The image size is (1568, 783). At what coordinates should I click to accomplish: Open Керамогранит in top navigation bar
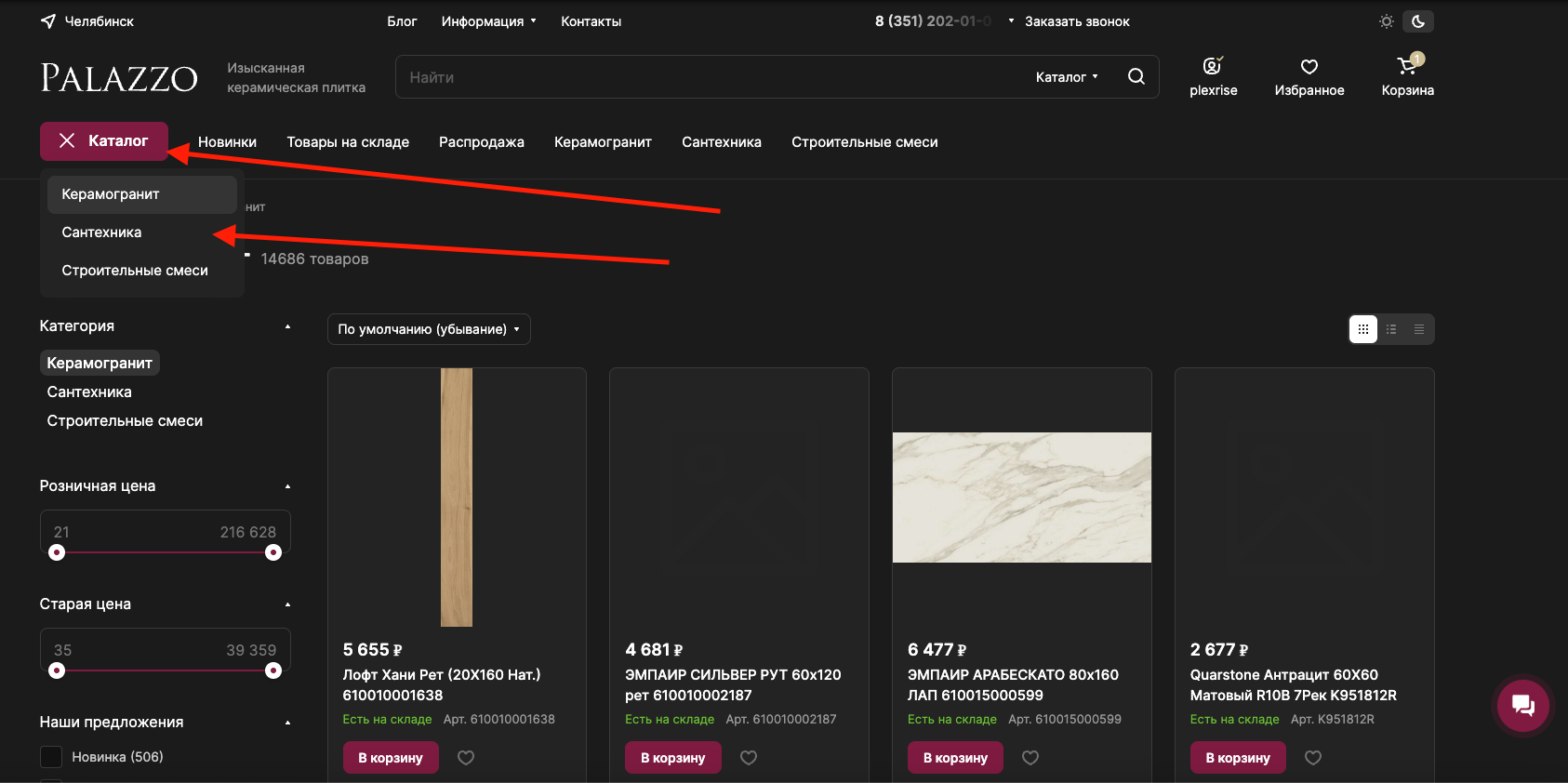[x=603, y=142]
